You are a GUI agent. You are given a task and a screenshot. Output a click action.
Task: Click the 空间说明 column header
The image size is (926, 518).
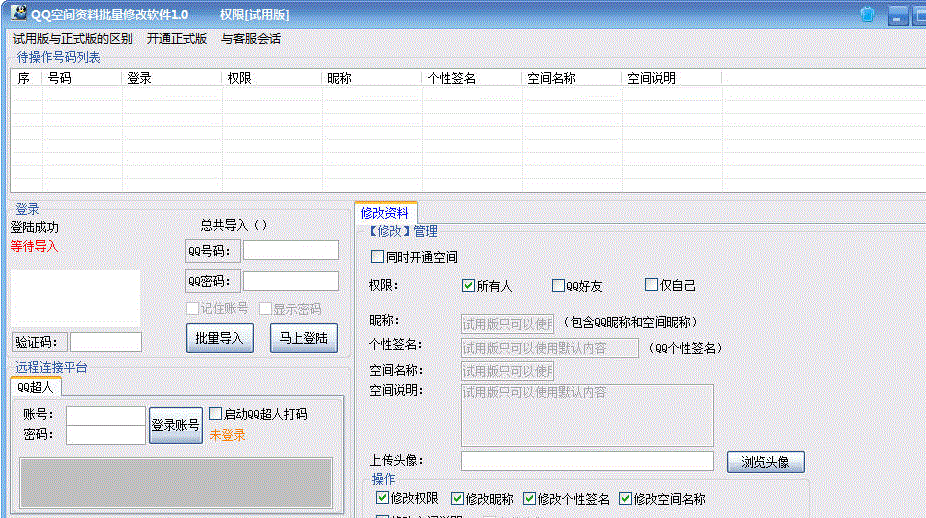click(x=671, y=78)
